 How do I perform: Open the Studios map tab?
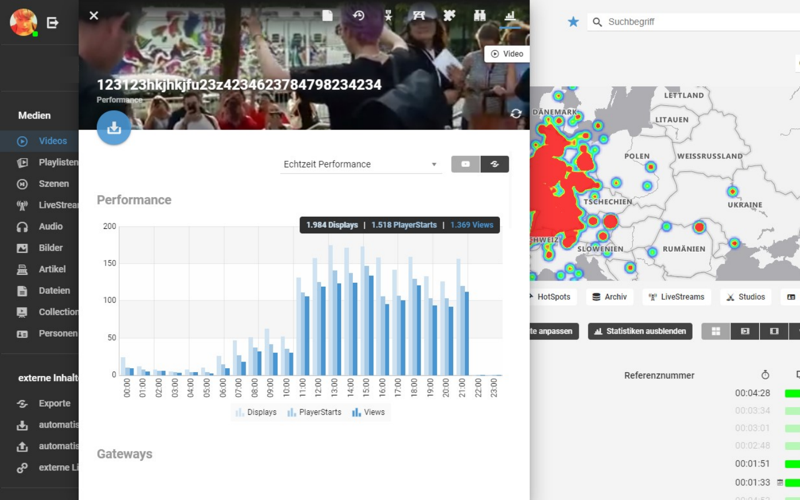tap(745, 297)
